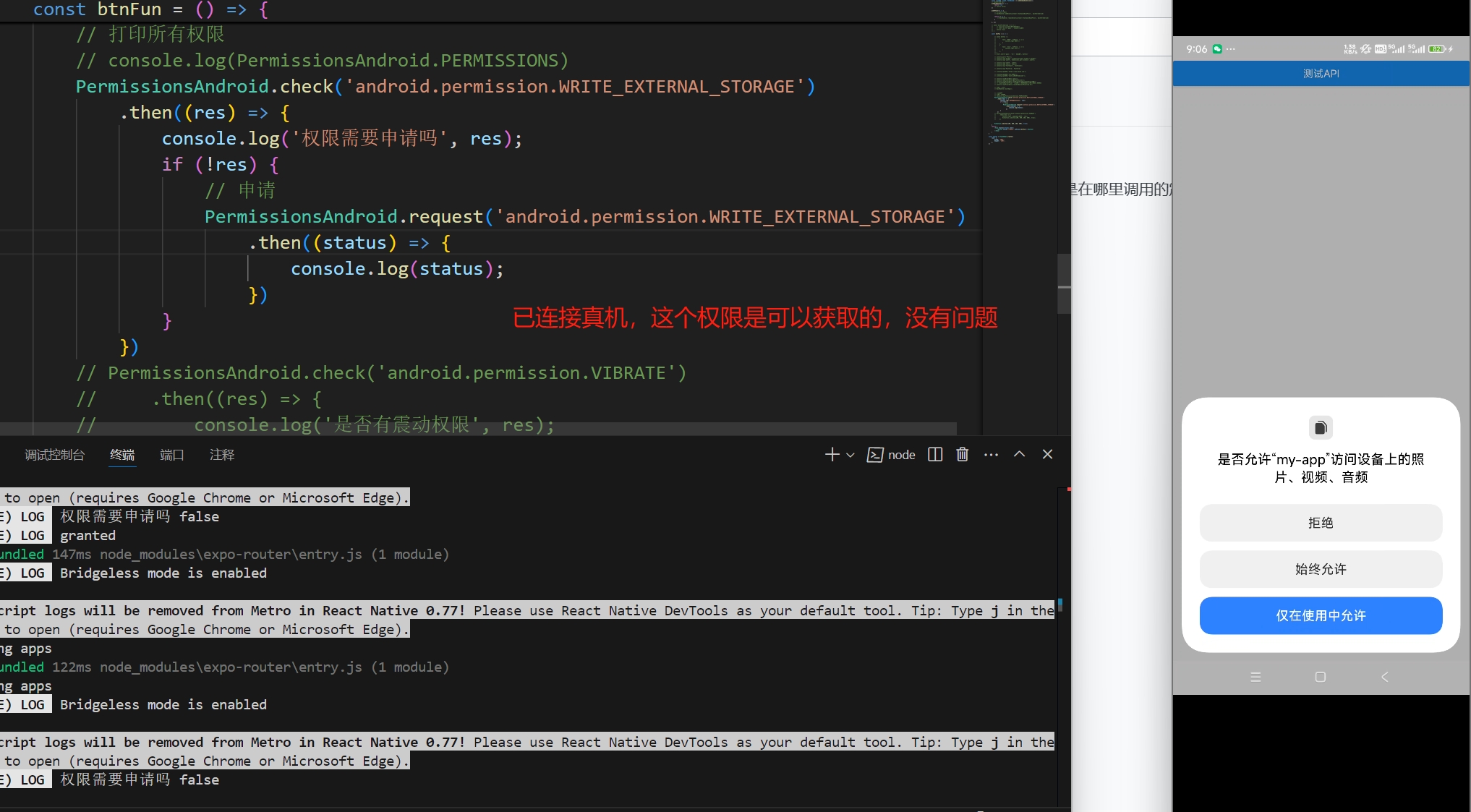Tap 拒绝 in the phone permission dialog
The width and height of the screenshot is (1471, 812).
1321,523
